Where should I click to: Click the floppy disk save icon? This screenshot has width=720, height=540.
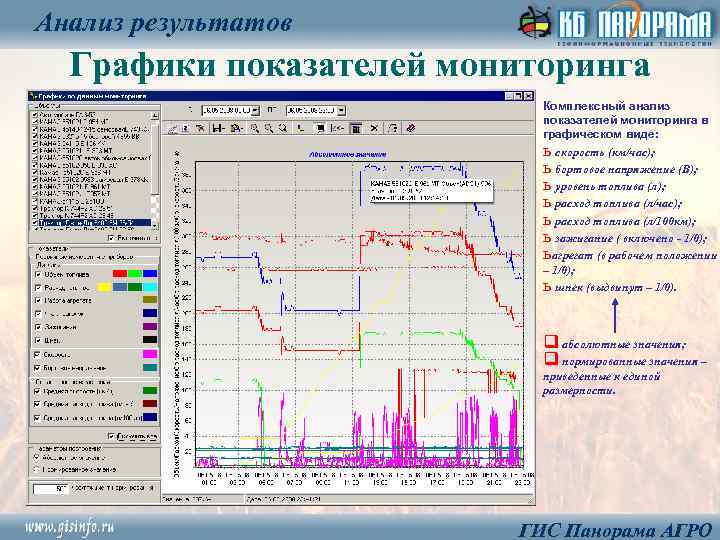[x=218, y=129]
